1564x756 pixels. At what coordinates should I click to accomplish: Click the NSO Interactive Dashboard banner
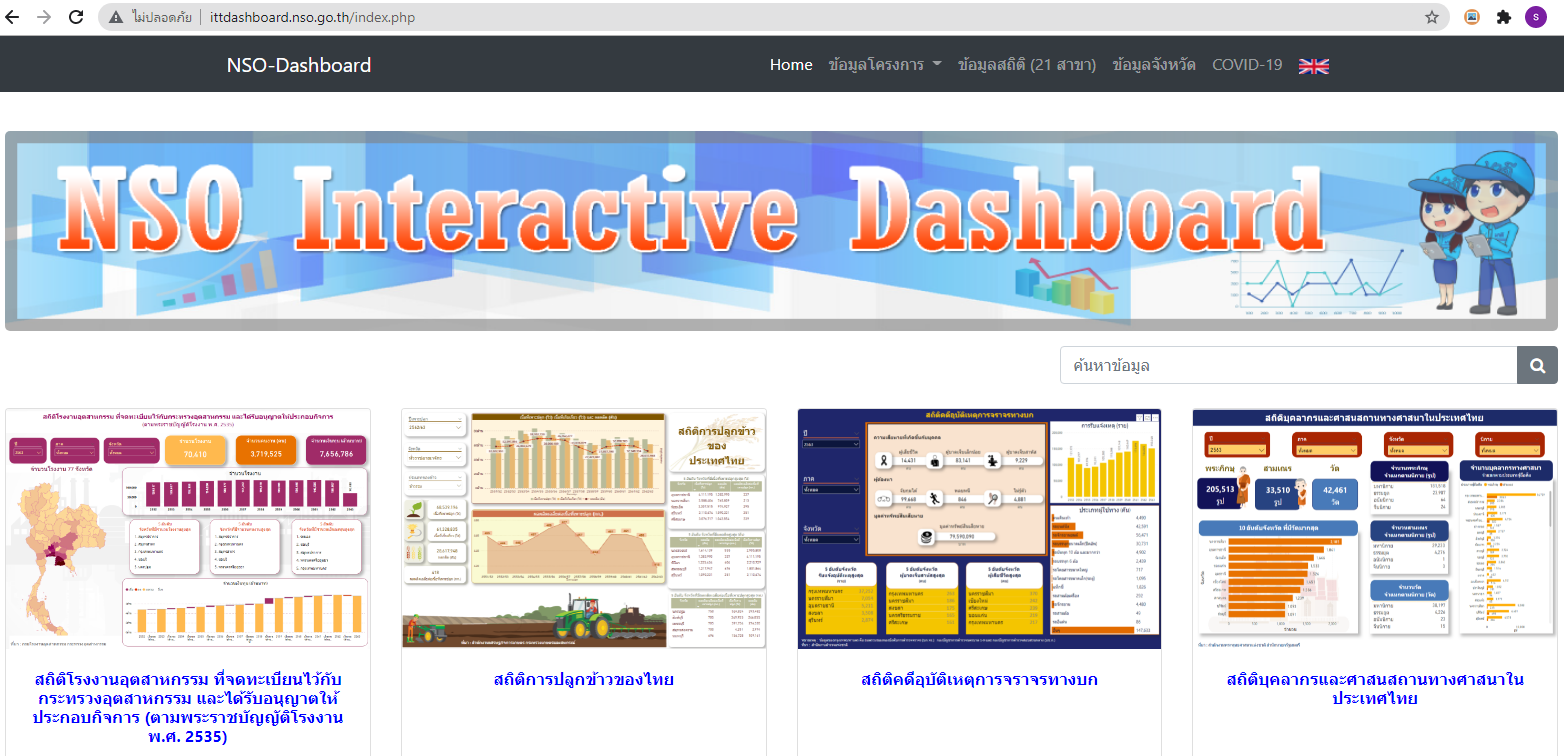[x=781, y=231]
